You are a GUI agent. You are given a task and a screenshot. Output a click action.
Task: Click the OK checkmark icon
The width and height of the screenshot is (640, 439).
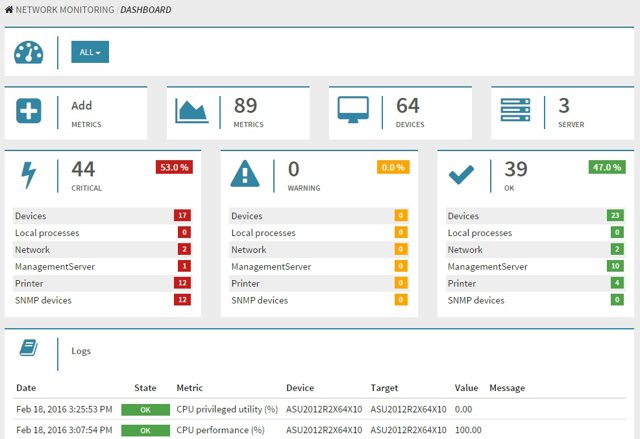coord(461,175)
